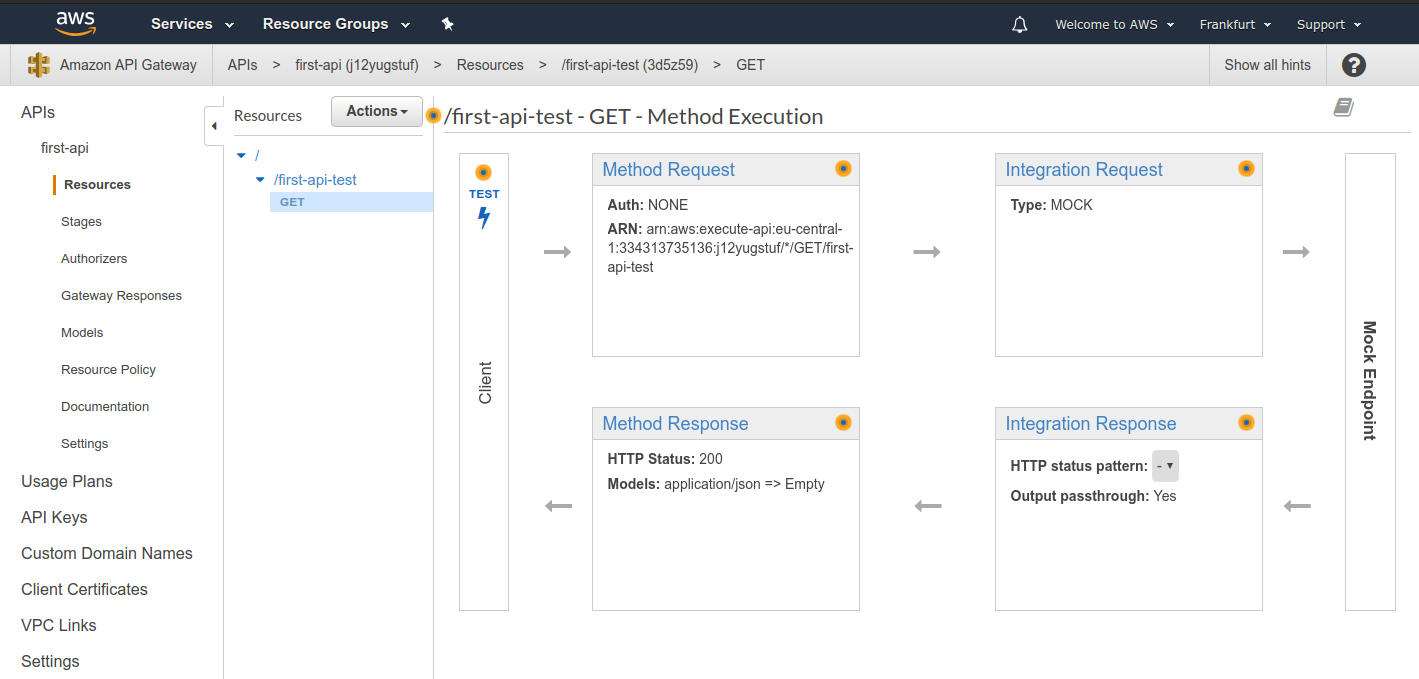Viewport: 1419px width, 679px height.
Task: Click the Amazon API Gateway service icon
Action: pyautogui.click(x=39, y=65)
